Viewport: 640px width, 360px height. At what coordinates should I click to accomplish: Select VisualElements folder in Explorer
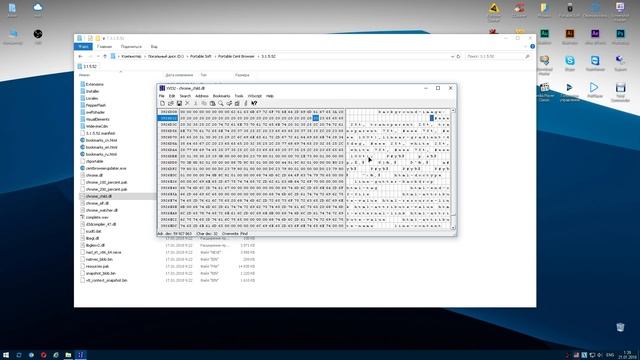pyautogui.click(x=98, y=119)
